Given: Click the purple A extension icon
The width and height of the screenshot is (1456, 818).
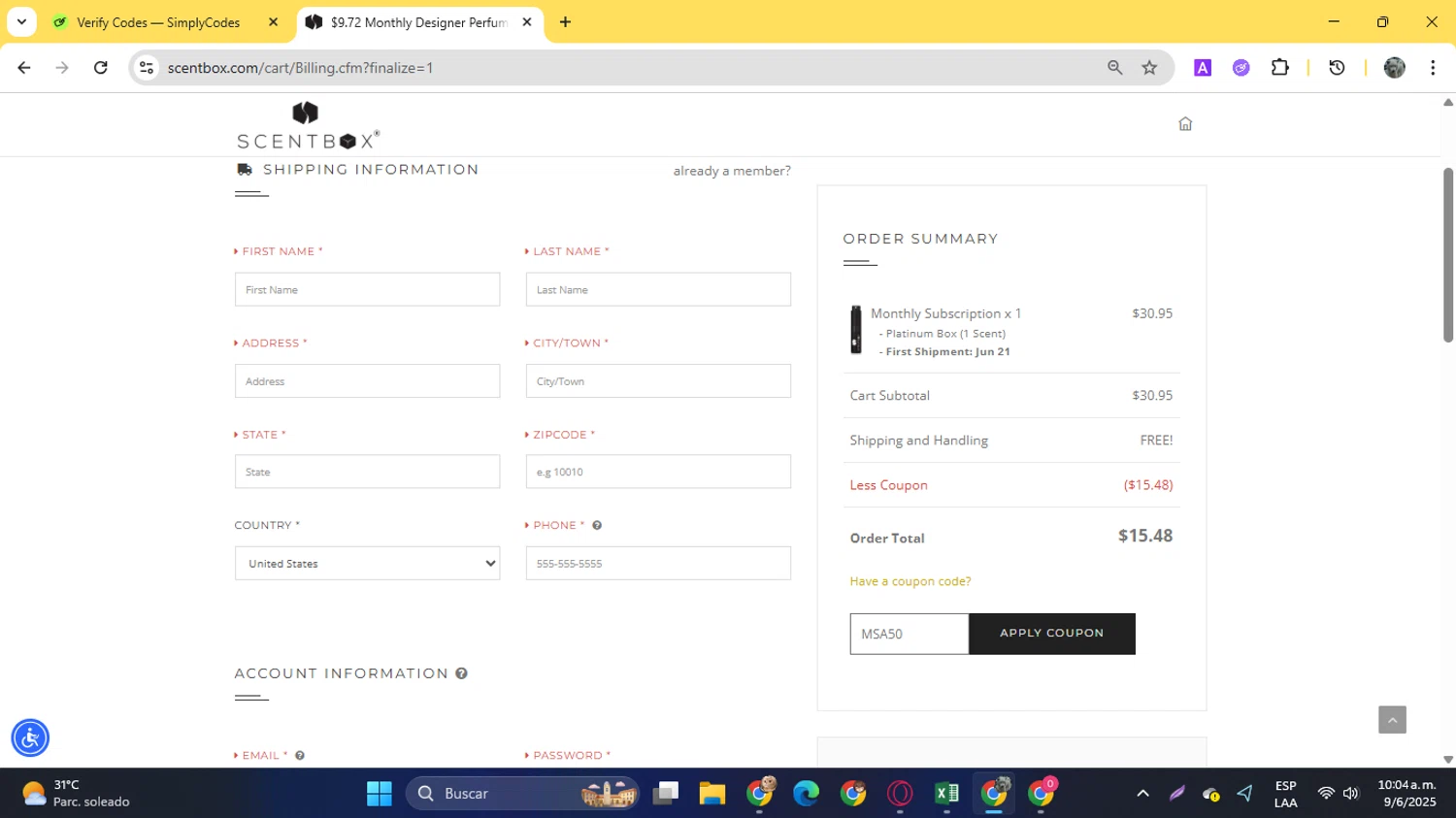Looking at the screenshot, I should pyautogui.click(x=1203, y=68).
